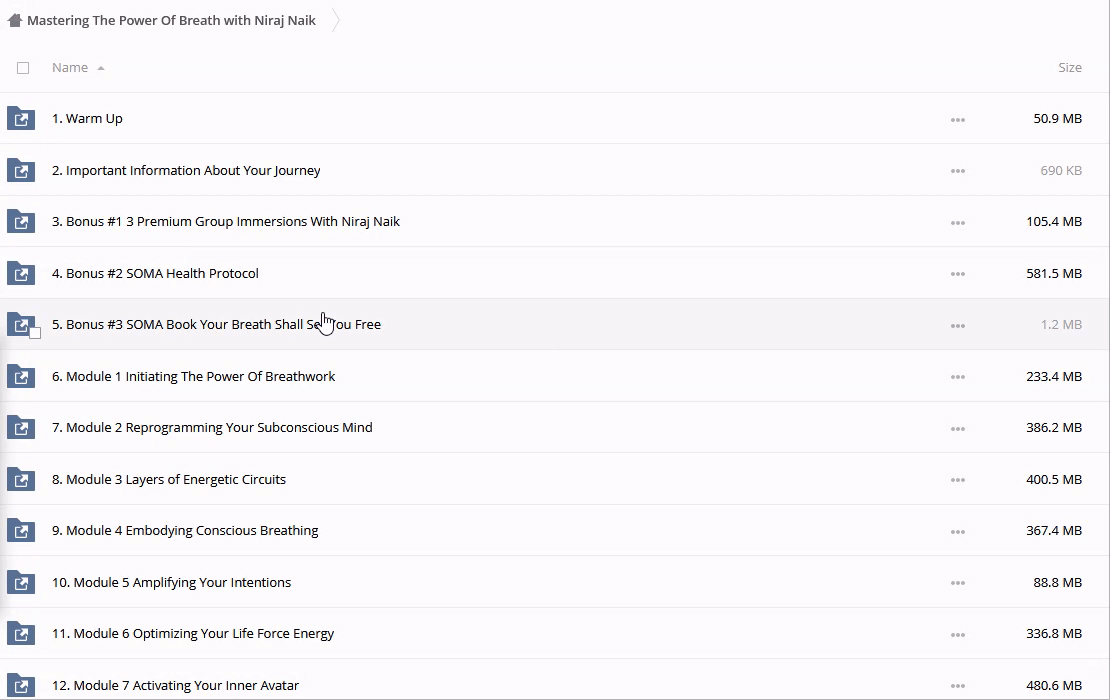Click the folder icon for Bonus #2 SOMA Health Protocol

(21, 273)
